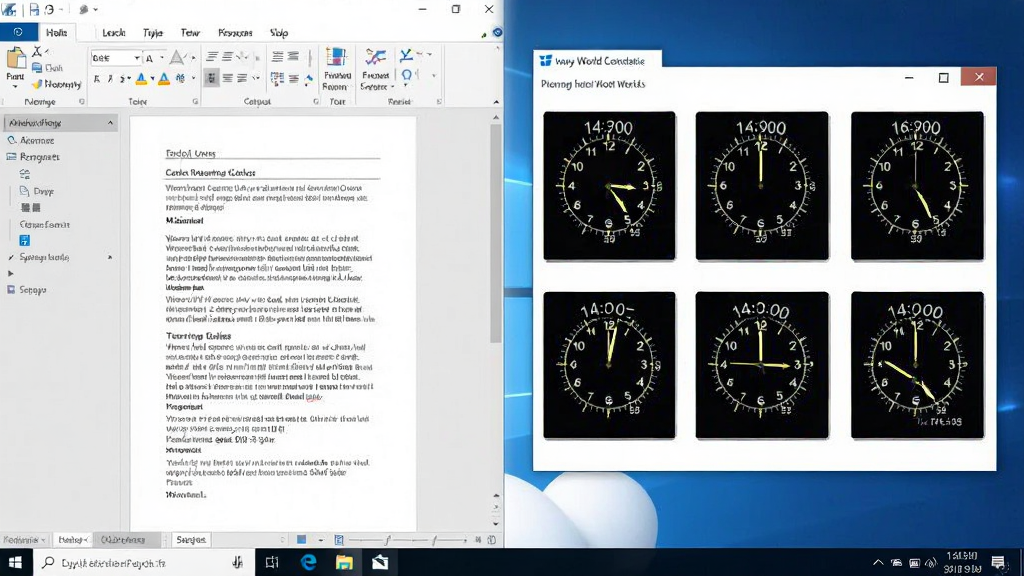Click the blue square icon below Ctoran Fomit
The height and width of the screenshot is (576, 1024).
click(25, 240)
